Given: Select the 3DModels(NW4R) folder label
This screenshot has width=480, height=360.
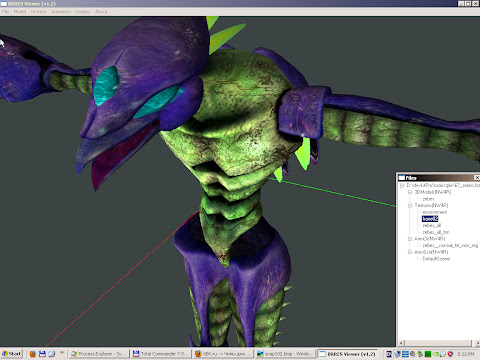Looking at the screenshot, I should (433, 192).
